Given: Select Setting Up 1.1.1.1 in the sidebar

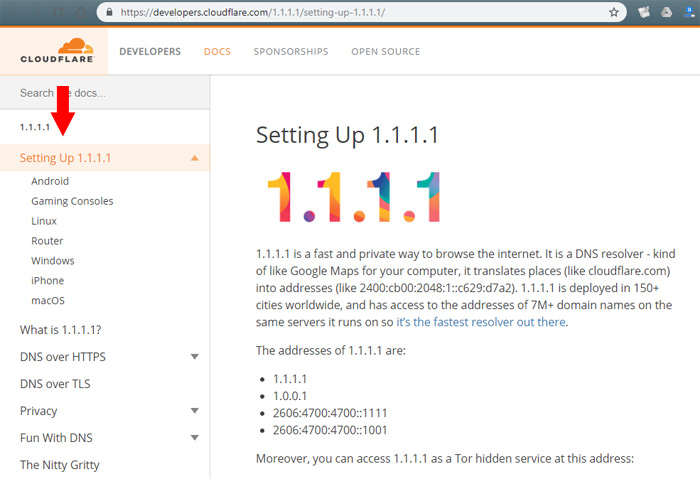Looking at the screenshot, I should click(x=65, y=158).
